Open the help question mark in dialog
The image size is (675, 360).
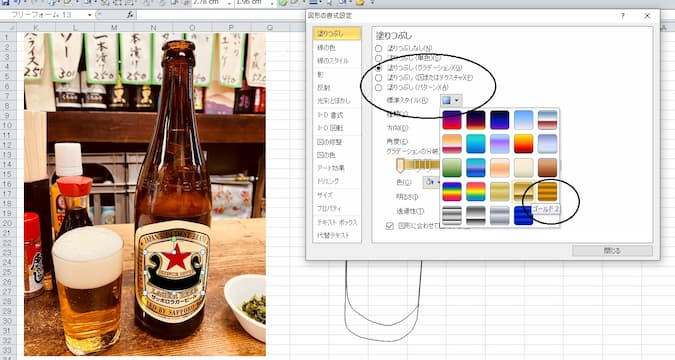tap(622, 16)
